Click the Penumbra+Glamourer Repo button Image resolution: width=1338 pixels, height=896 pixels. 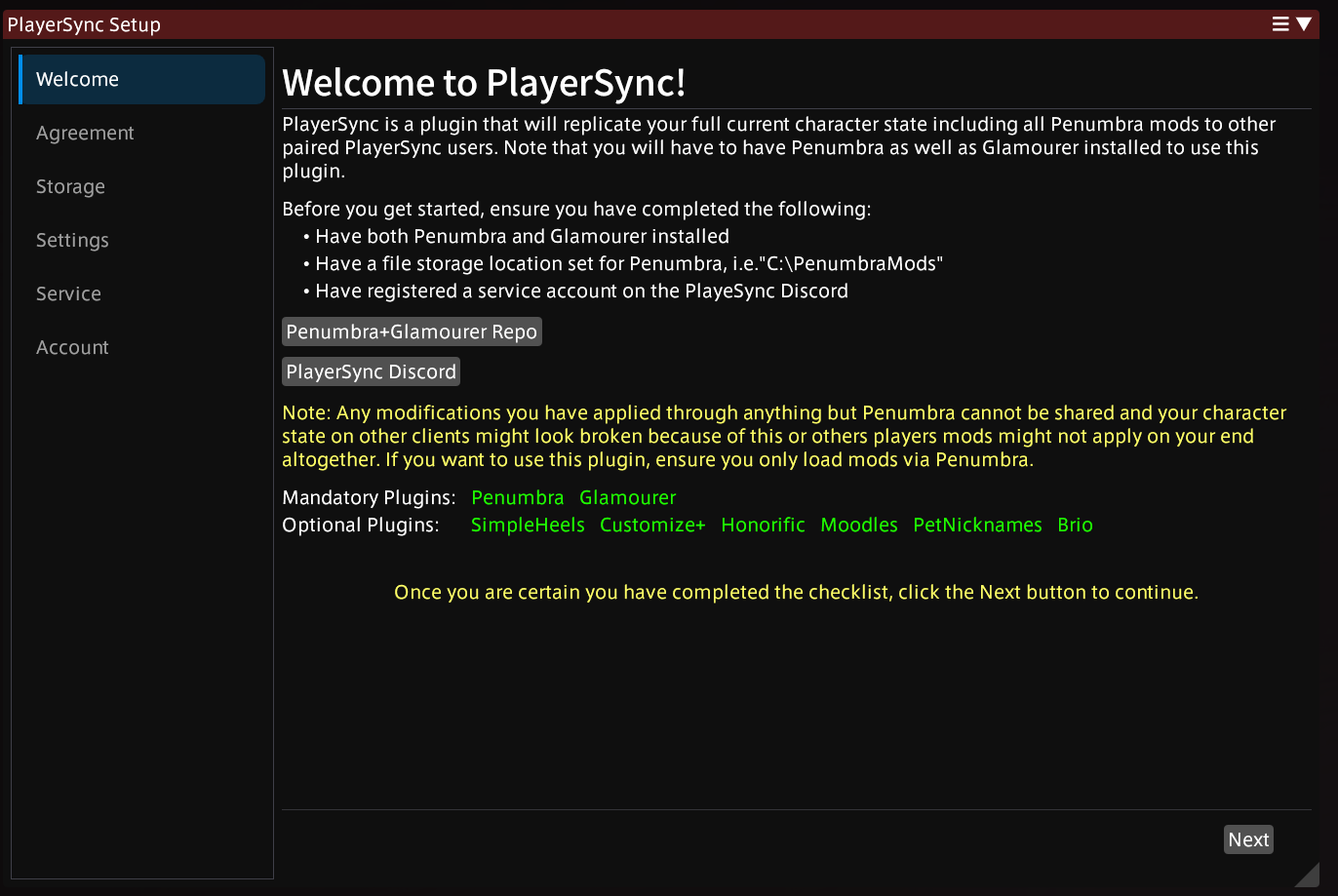click(x=411, y=332)
